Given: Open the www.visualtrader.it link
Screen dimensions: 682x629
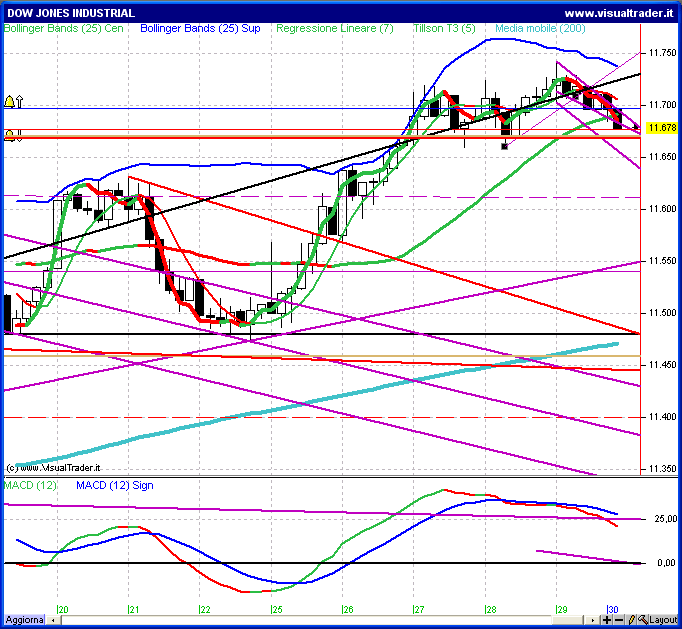Looking at the screenshot, I should tap(618, 13).
